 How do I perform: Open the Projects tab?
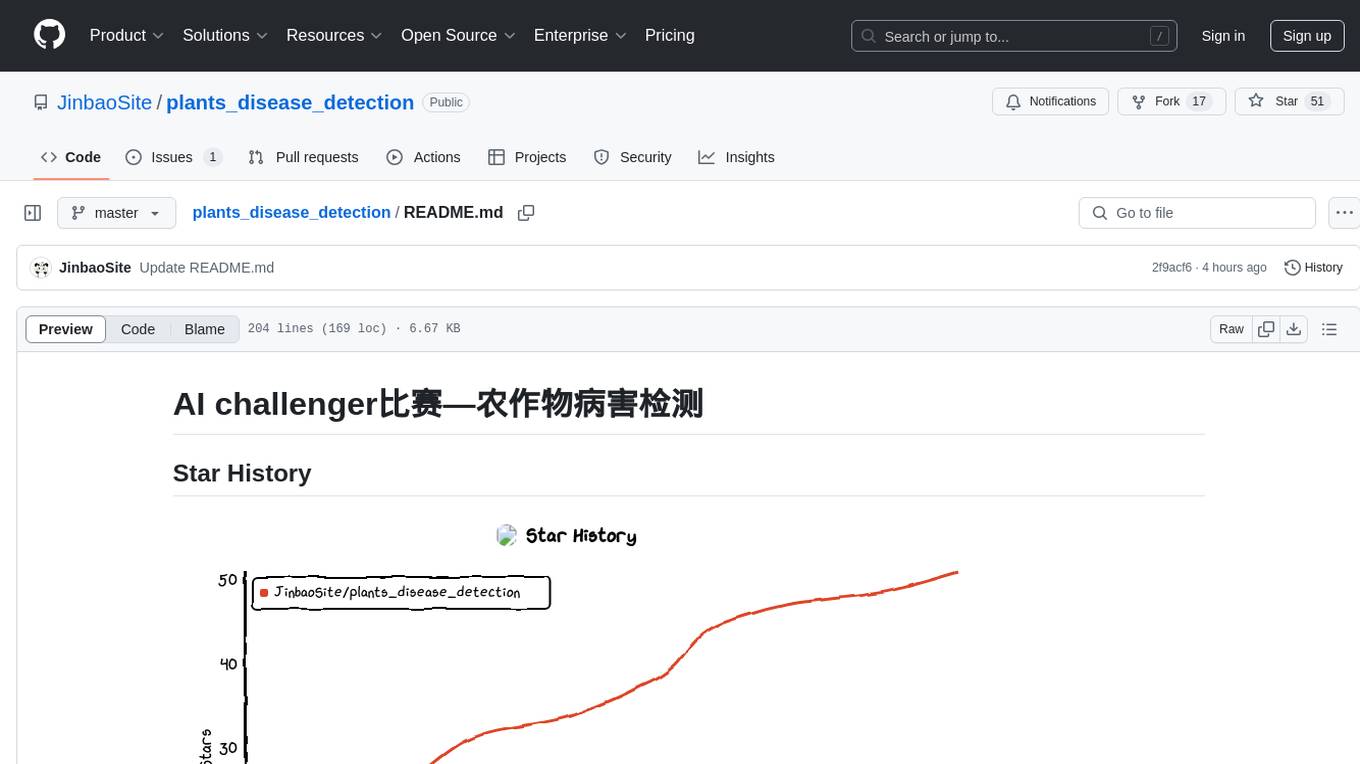point(527,157)
